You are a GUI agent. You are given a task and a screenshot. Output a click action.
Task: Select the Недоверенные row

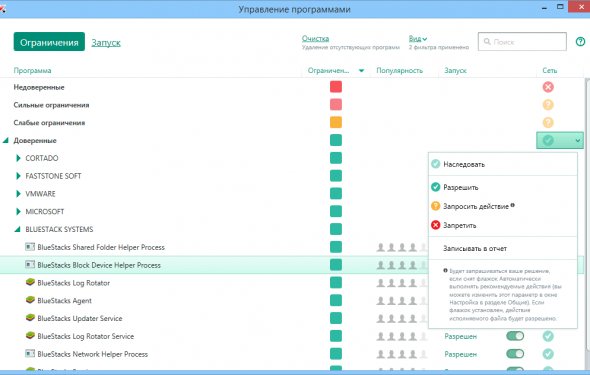click(292, 87)
